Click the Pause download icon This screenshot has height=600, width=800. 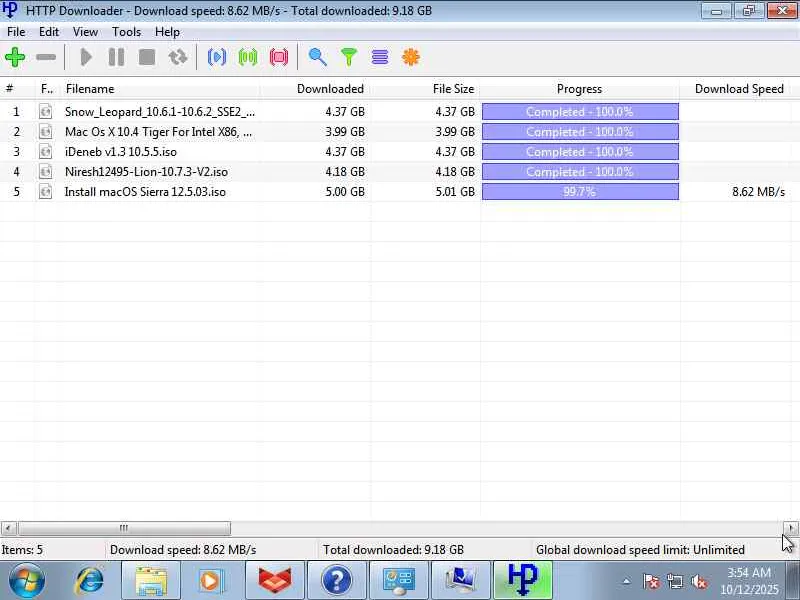116,57
